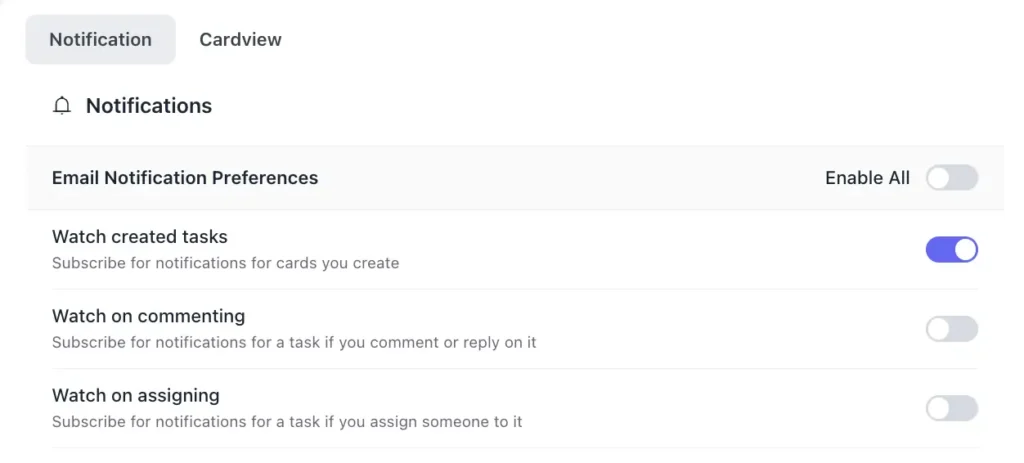The image size is (1024, 463).
Task: Click the Email Notification Preferences label
Action: [x=185, y=178]
